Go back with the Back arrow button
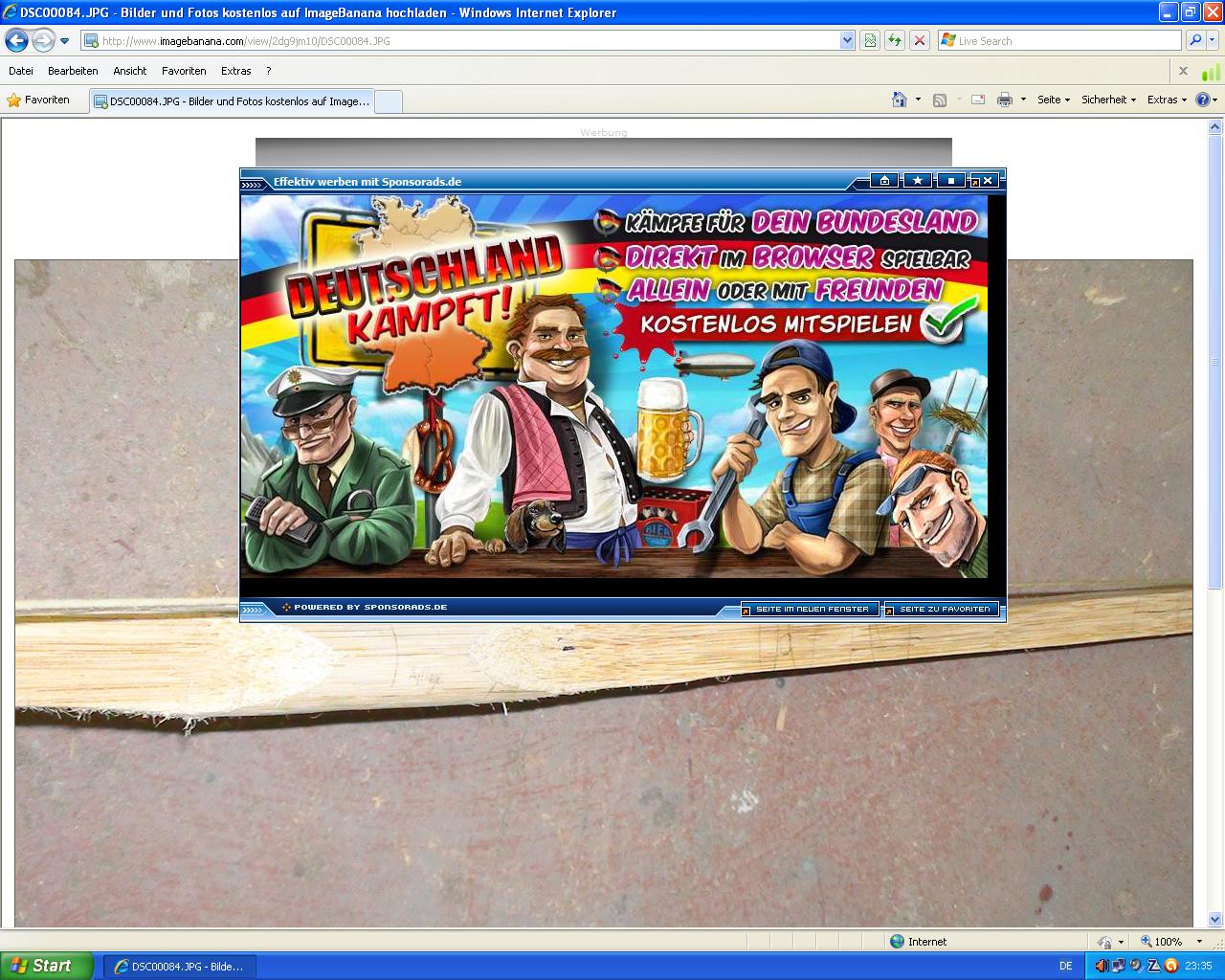 click(16, 40)
